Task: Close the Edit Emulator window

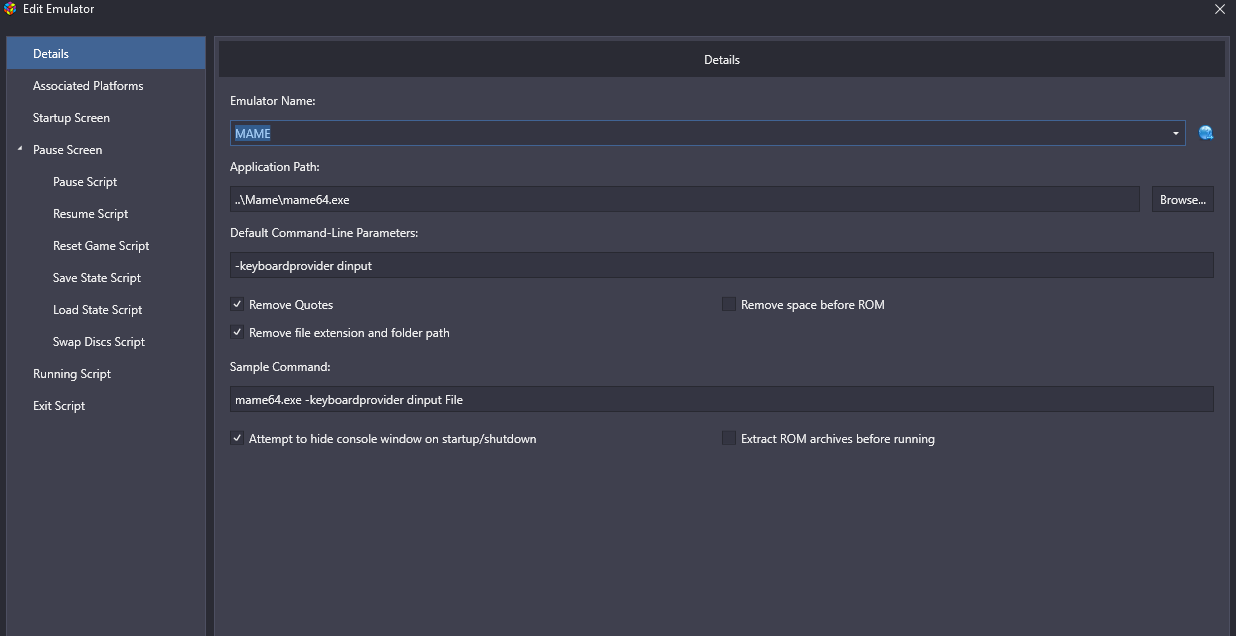Action: 1219,9
